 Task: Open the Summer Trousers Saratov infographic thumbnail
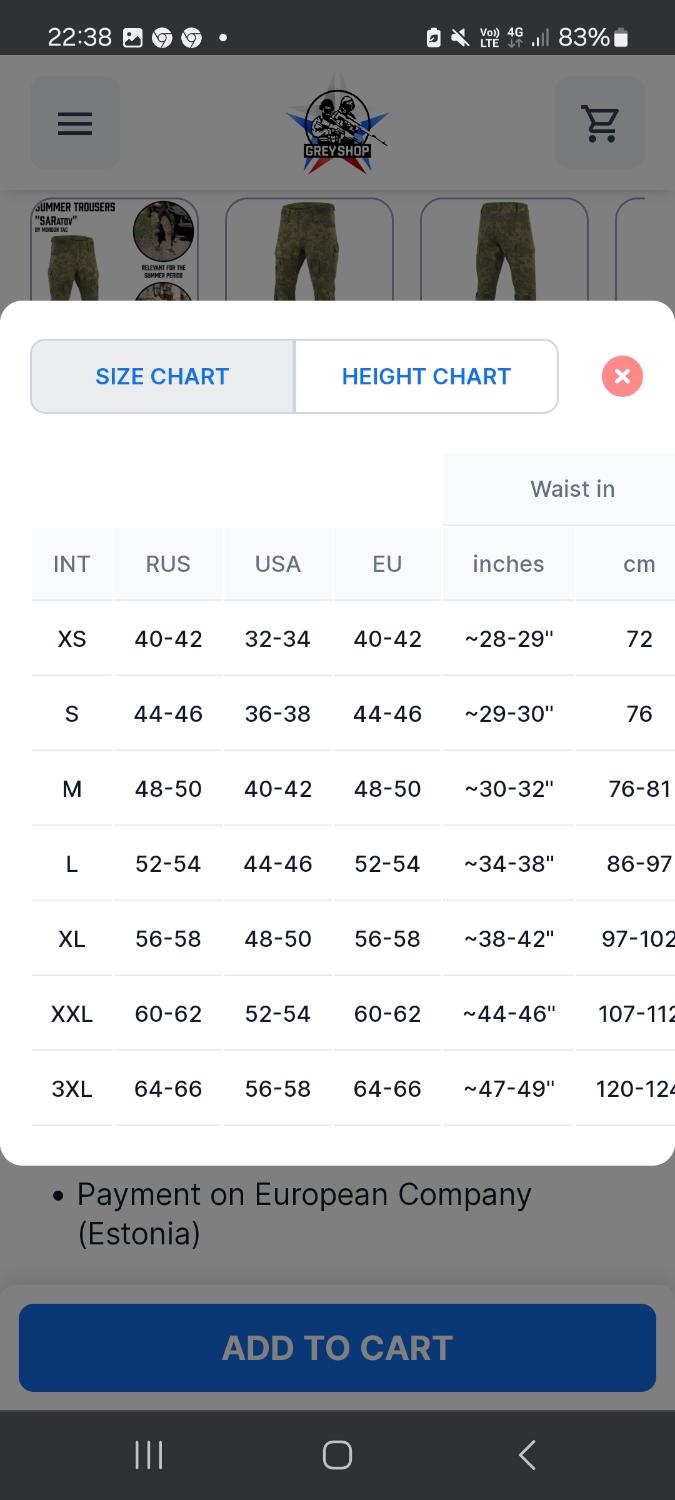coord(114,250)
